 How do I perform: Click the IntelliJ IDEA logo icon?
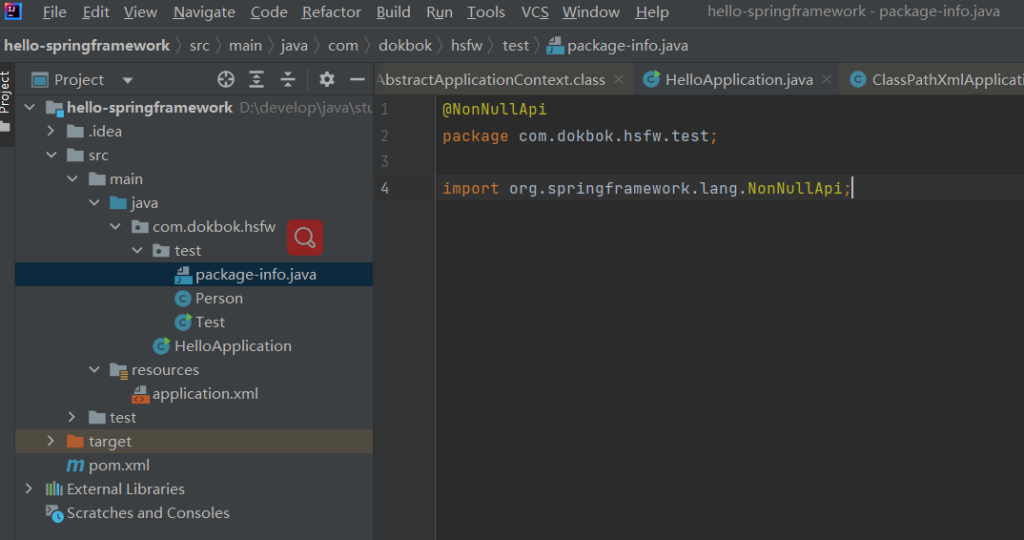click(13, 11)
